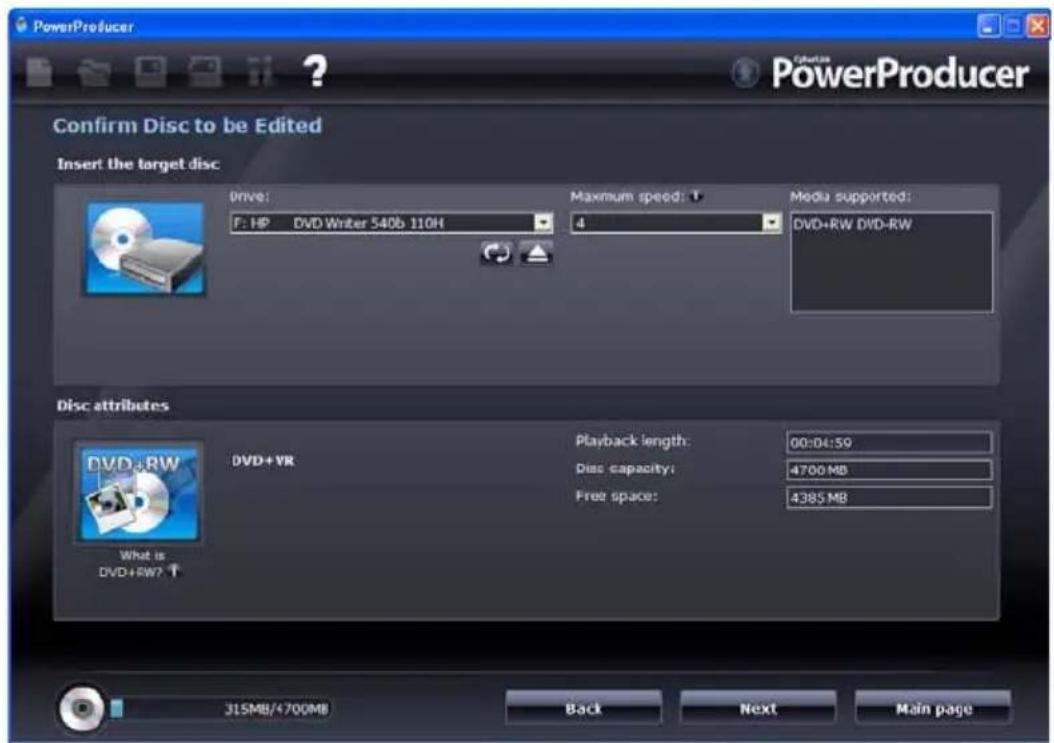The image size is (1054, 743).
Task: Click the Save As disk icon
Action: tap(205, 72)
